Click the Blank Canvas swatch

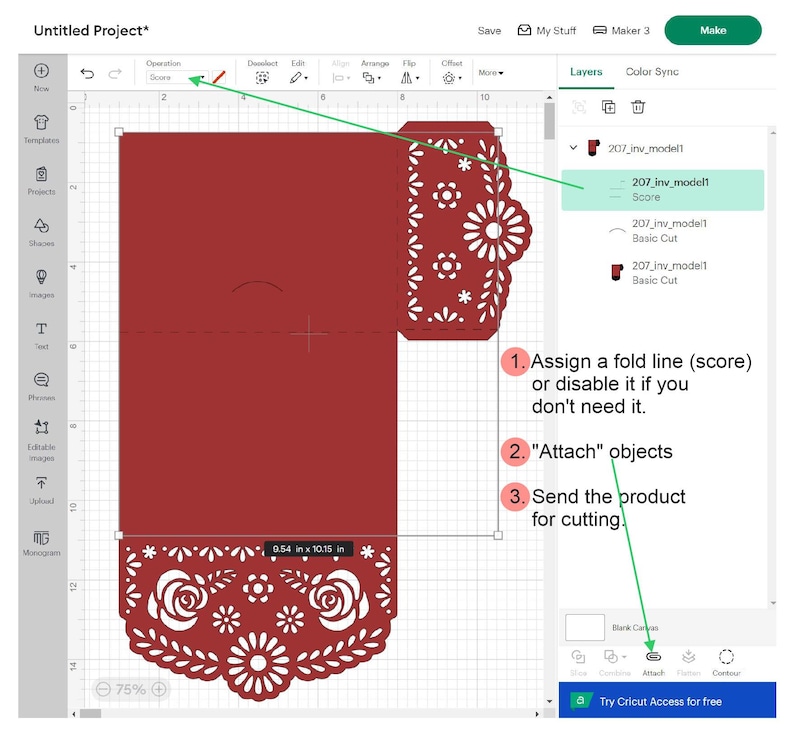[584, 627]
